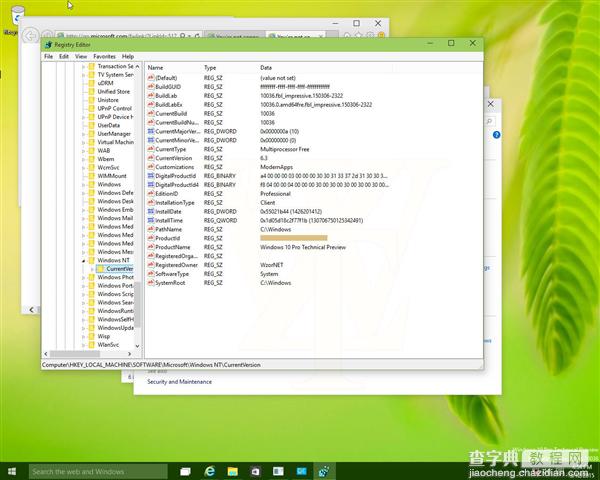Select the BuildGUID value icon

(x=151, y=87)
